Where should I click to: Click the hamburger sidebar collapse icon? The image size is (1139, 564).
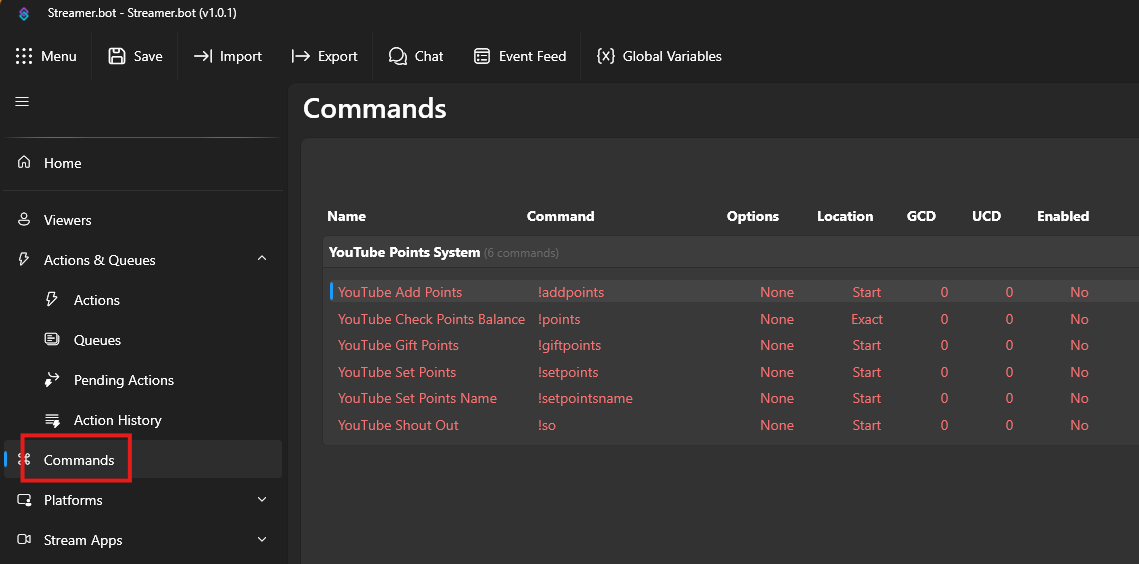[22, 101]
